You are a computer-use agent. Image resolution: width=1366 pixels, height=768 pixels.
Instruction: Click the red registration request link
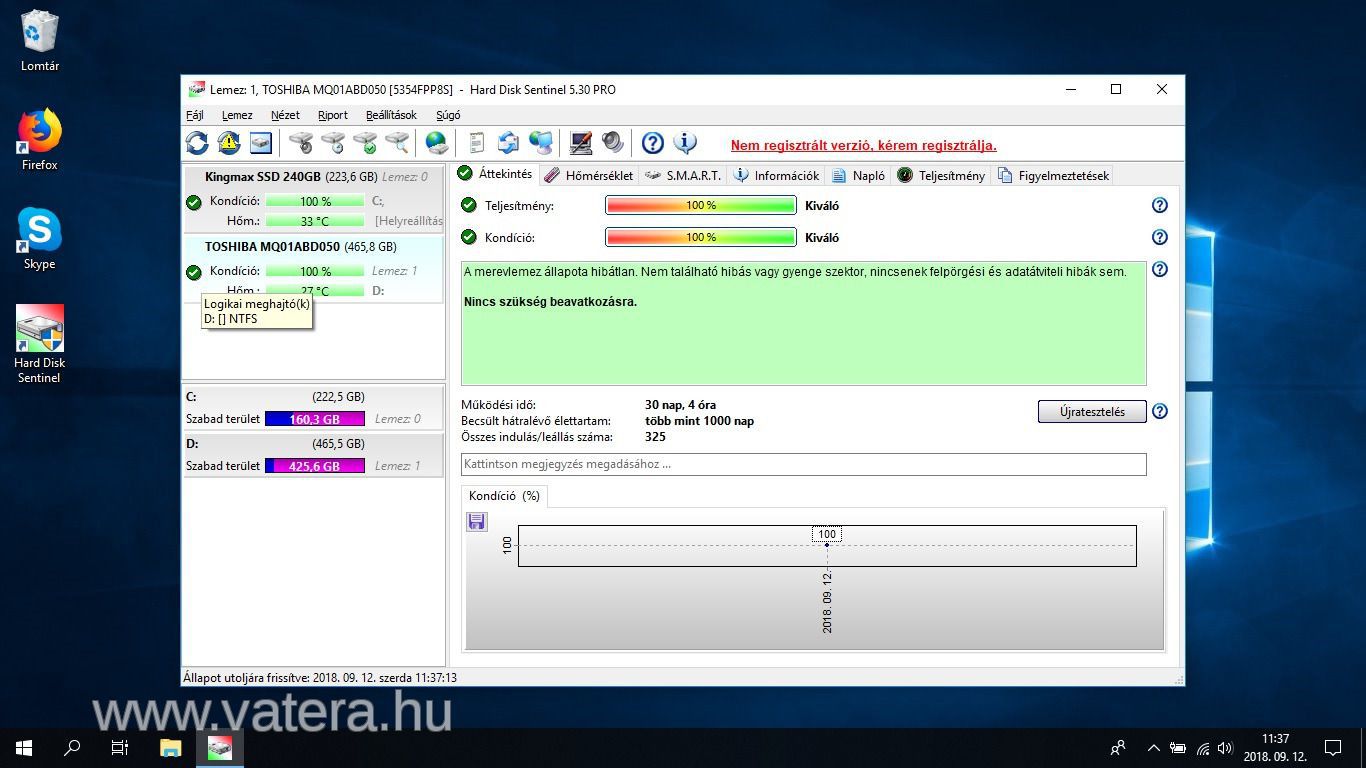tap(863, 145)
